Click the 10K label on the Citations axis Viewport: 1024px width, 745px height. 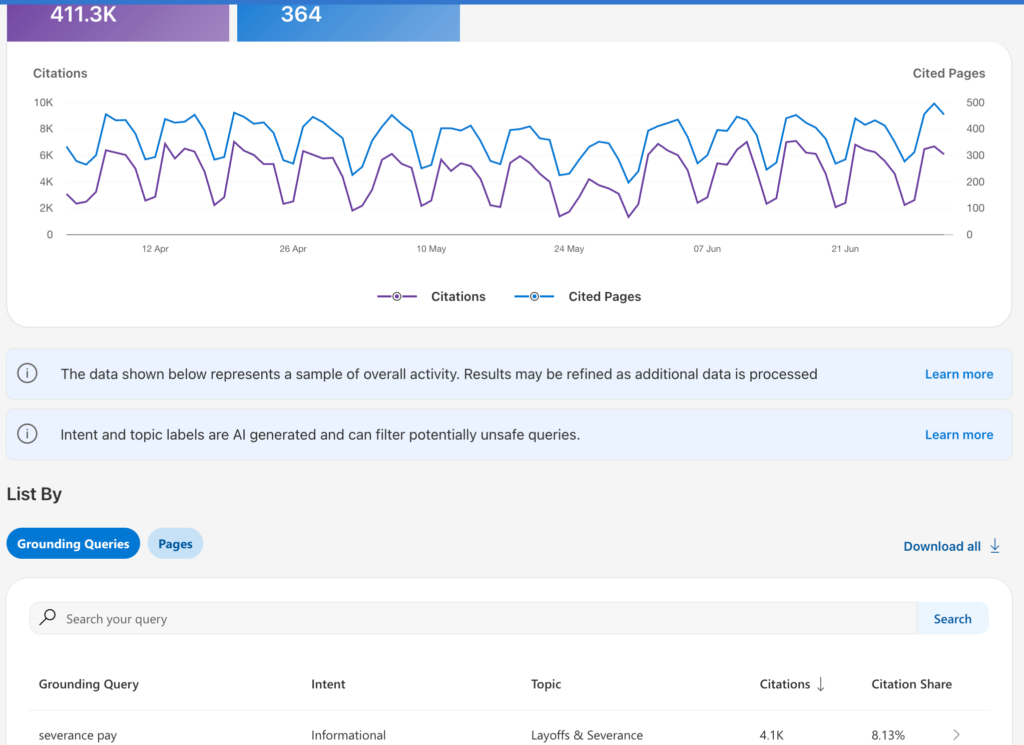[x=43, y=103]
